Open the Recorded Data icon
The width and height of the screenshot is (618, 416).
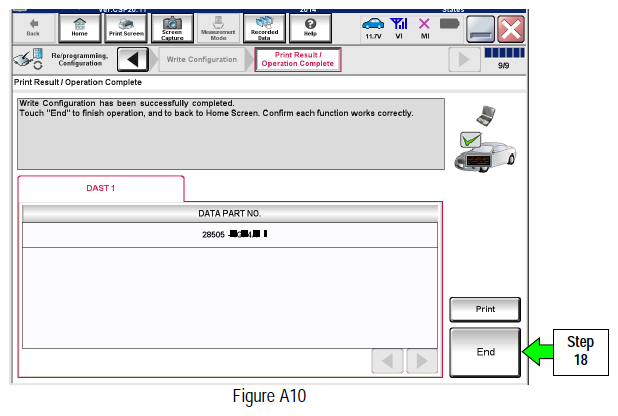264,28
